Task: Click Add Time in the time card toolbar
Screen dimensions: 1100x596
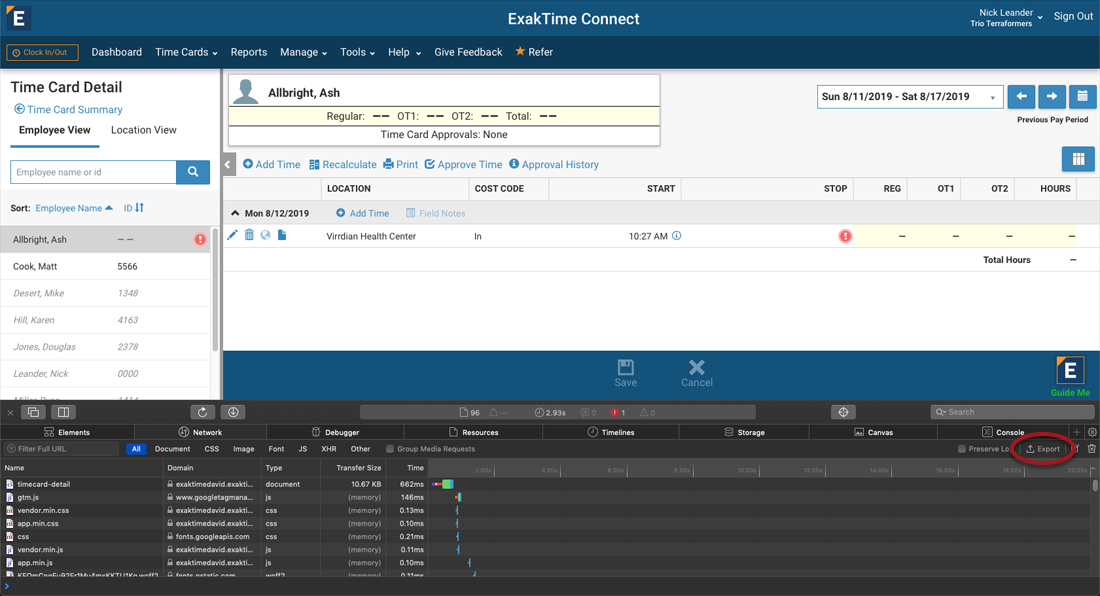Action: pos(271,165)
